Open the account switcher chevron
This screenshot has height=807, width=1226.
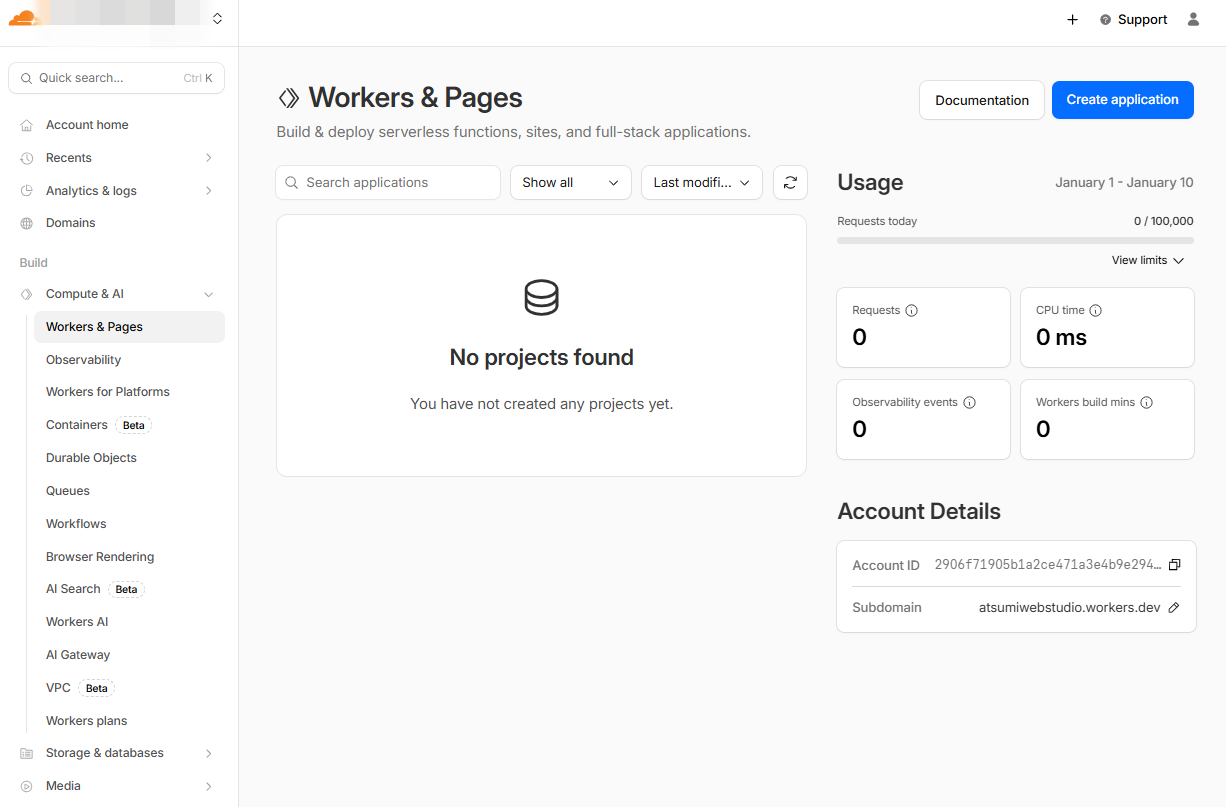(x=217, y=19)
